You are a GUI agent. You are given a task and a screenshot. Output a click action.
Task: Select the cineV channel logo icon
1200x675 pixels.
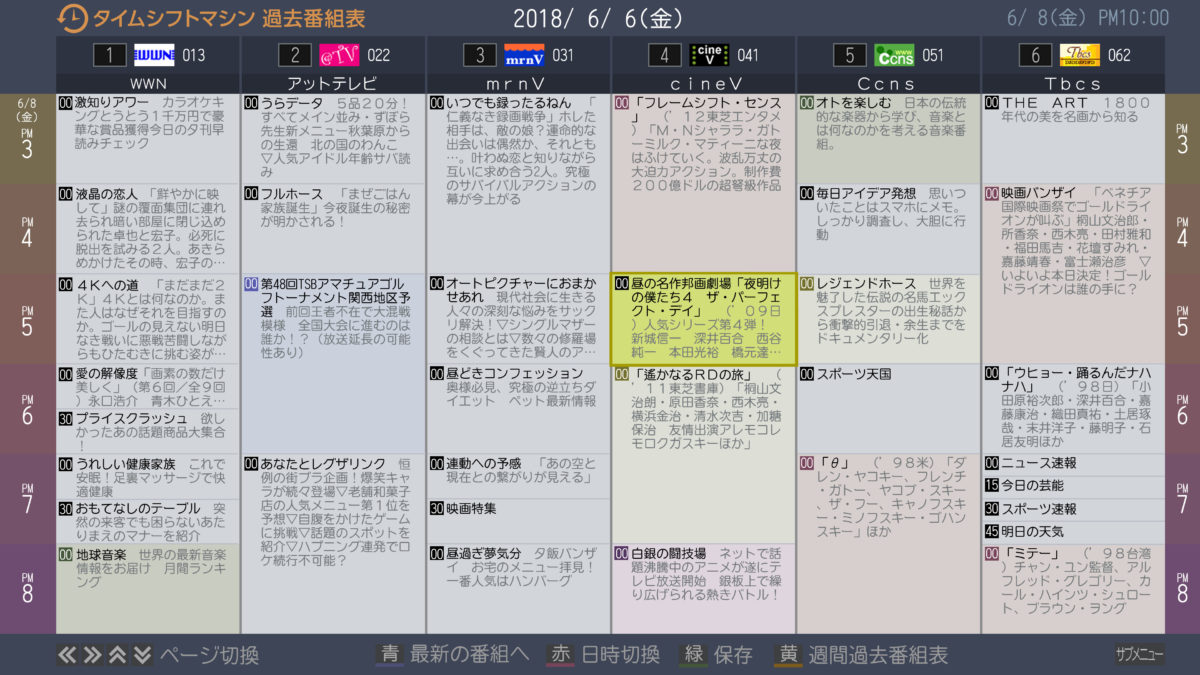pos(710,55)
